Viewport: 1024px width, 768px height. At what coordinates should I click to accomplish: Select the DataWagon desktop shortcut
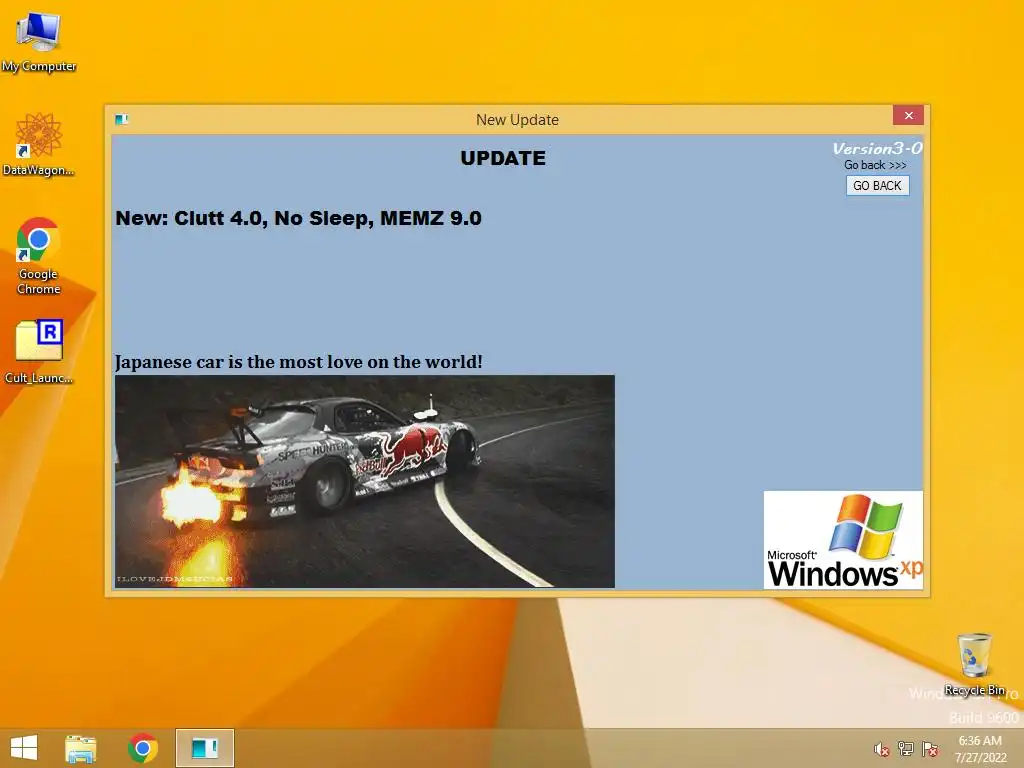click(39, 144)
